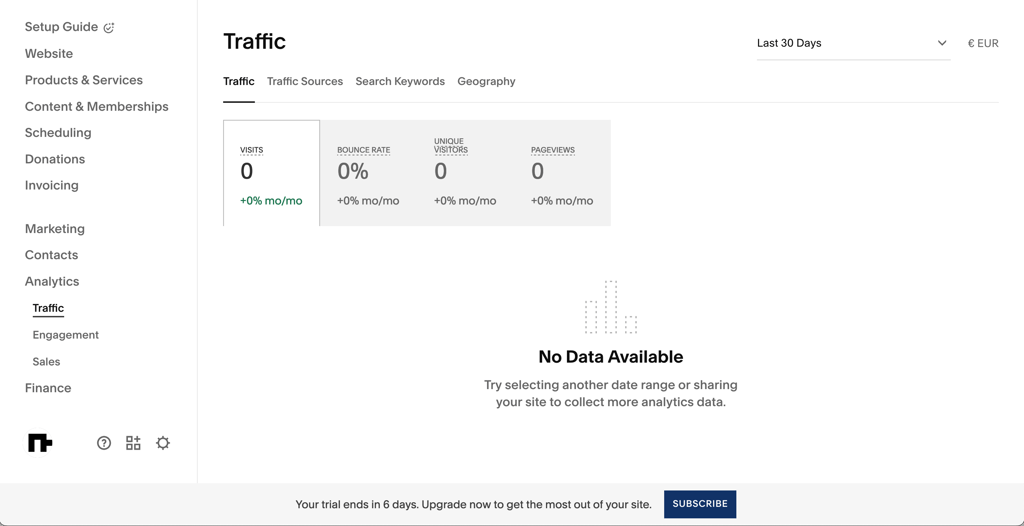1024x526 pixels.
Task: Open Donations in the sidebar
Action: tap(55, 159)
